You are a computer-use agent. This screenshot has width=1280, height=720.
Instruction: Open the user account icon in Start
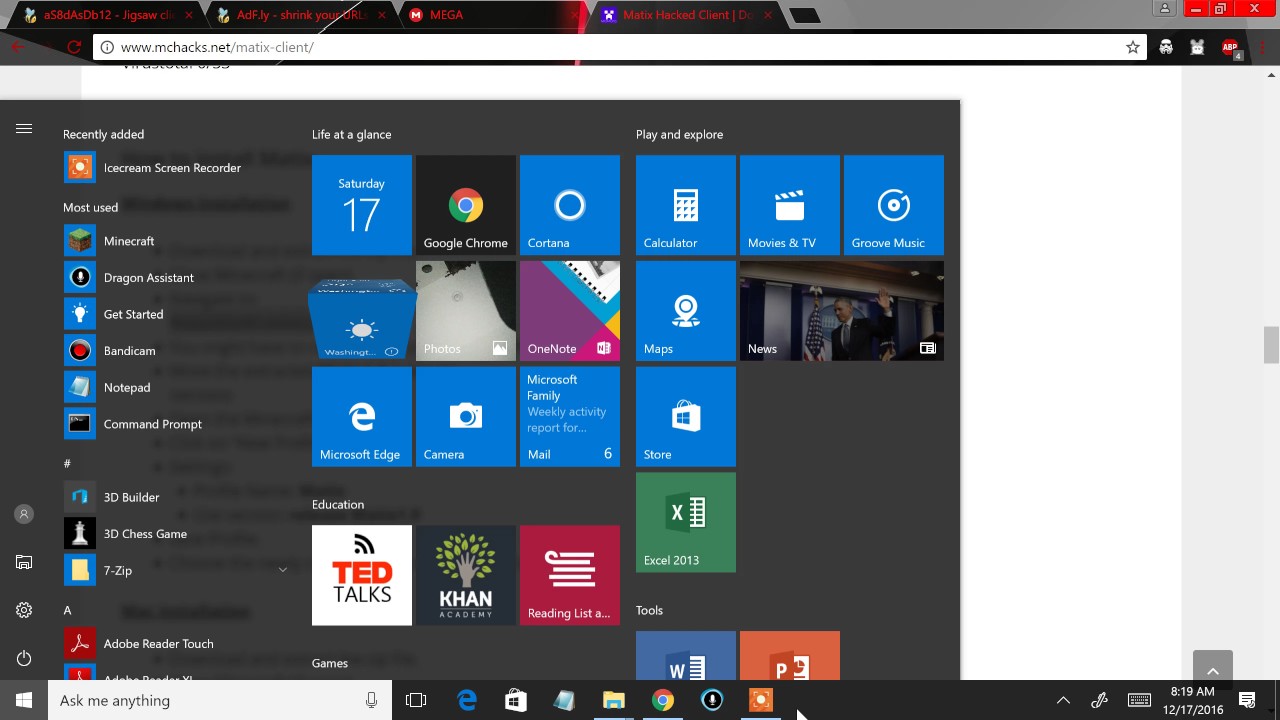[x=24, y=514]
